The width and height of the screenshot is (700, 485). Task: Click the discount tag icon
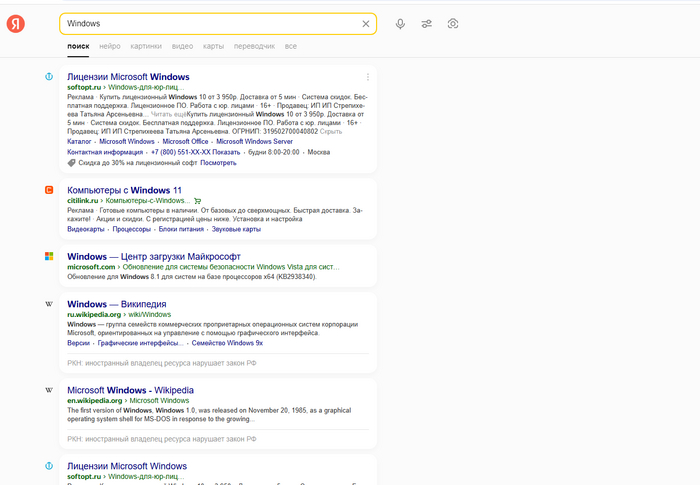pos(71,163)
